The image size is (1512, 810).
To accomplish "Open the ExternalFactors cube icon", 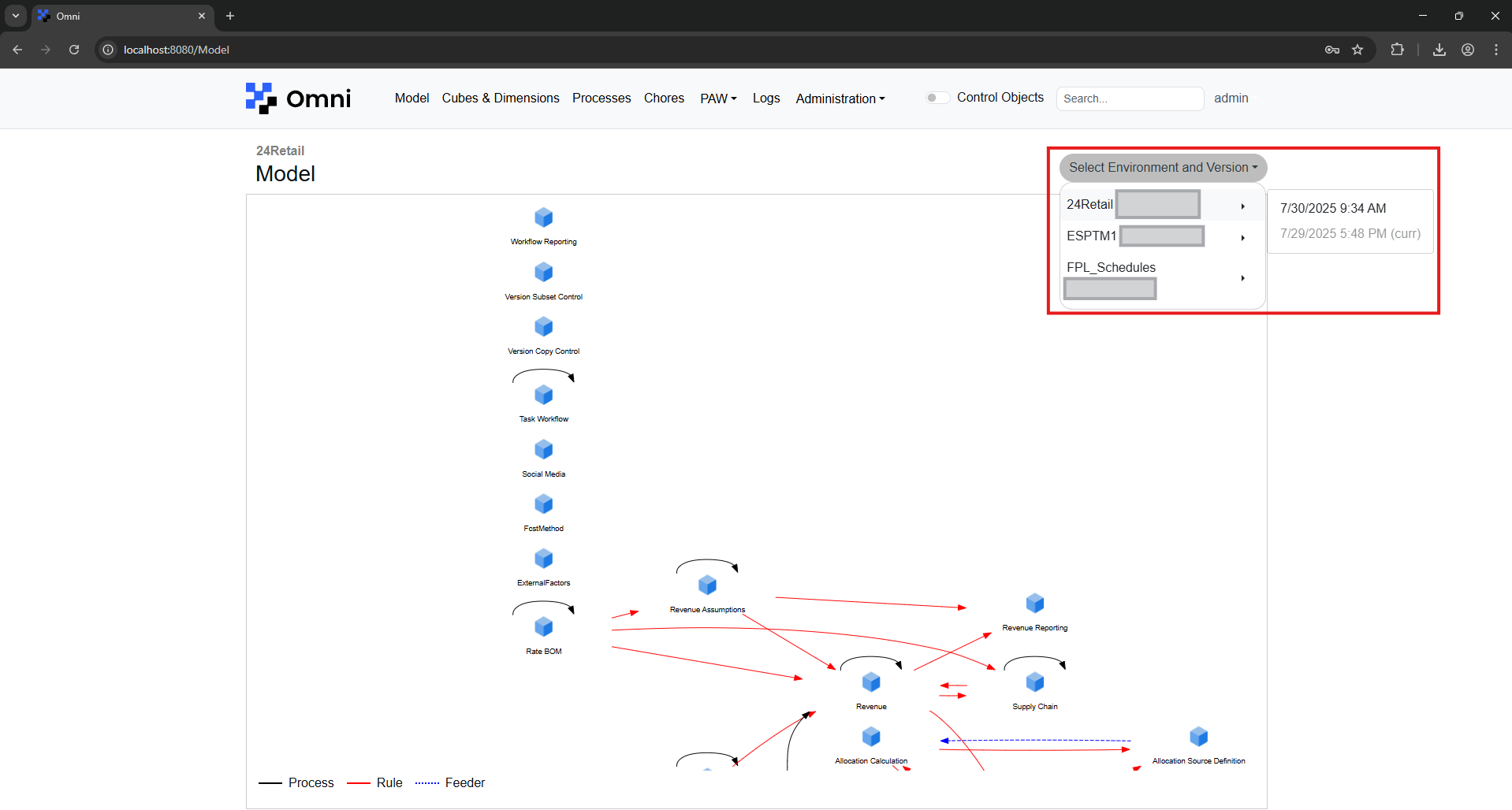I will click(x=543, y=559).
